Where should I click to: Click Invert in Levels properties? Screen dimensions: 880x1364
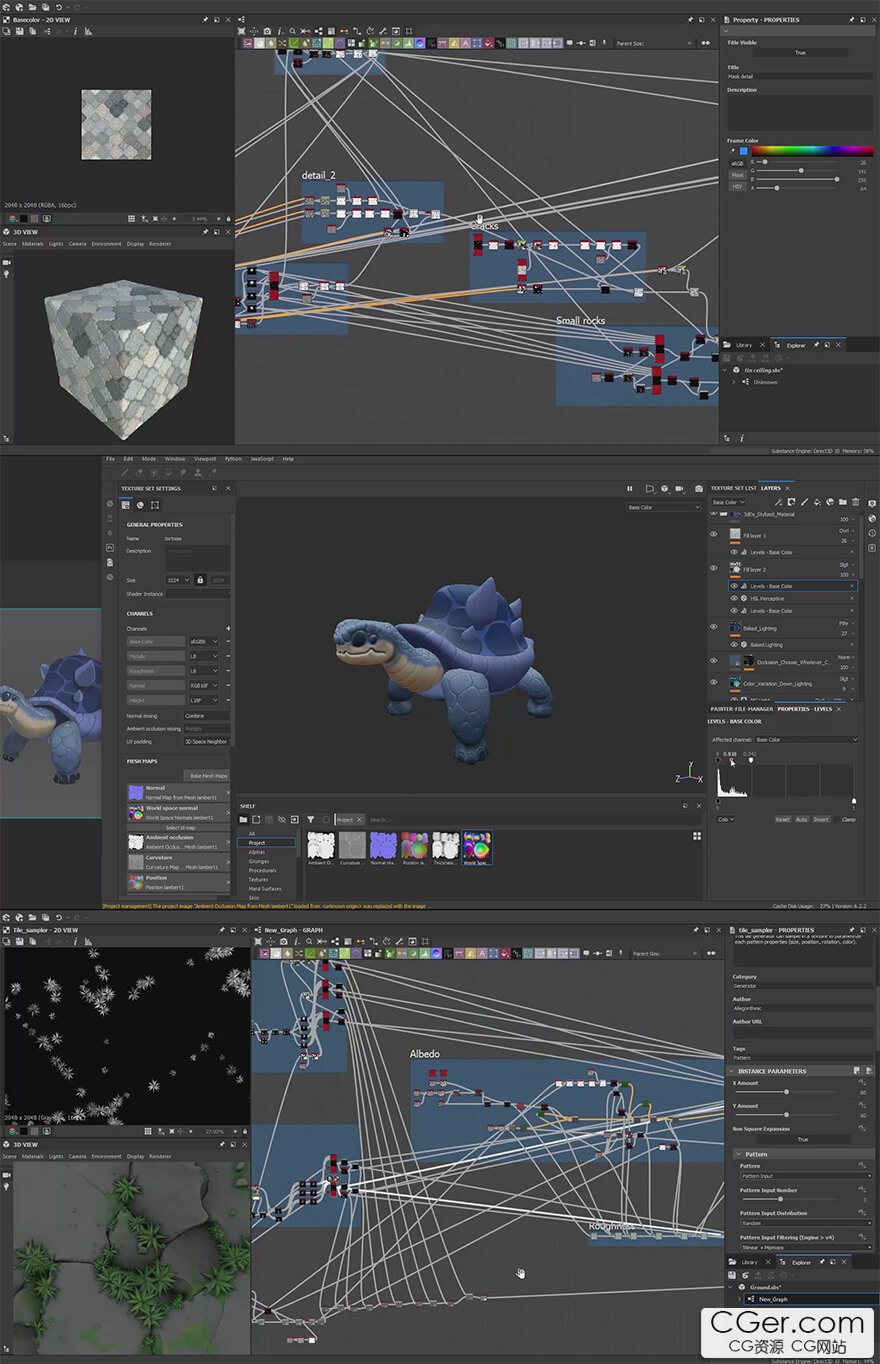[821, 819]
